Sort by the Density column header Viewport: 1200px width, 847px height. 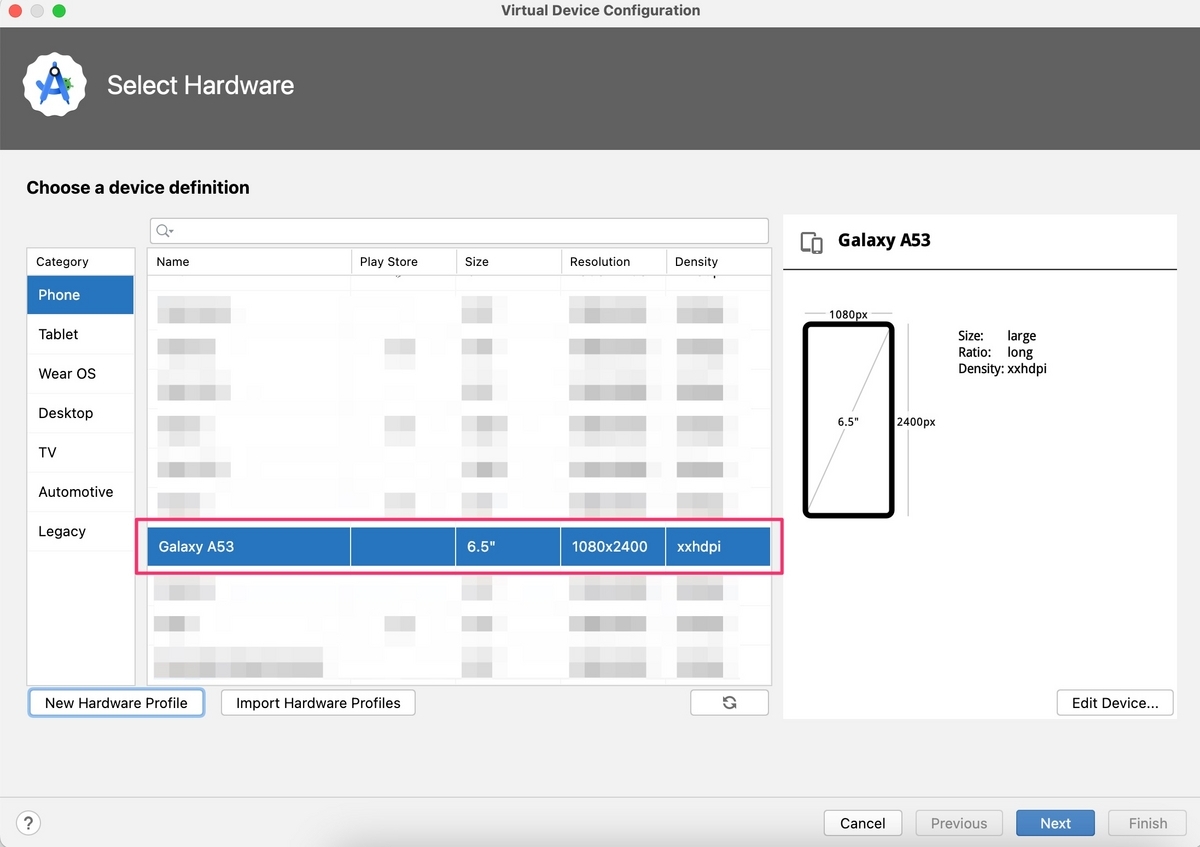[x=718, y=262]
